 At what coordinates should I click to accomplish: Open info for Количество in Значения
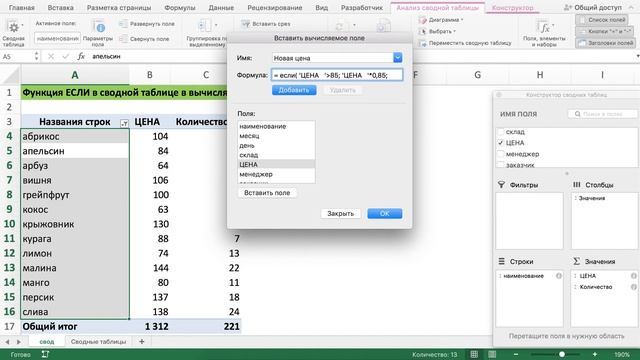(x=633, y=287)
